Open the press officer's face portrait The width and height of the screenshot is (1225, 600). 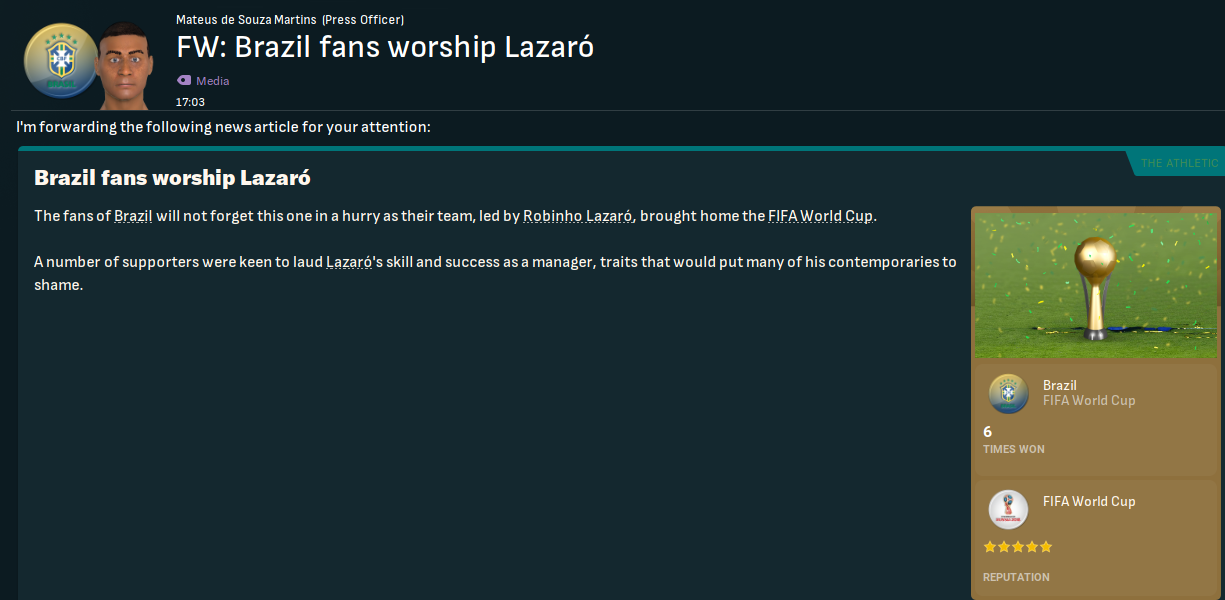coord(125,64)
